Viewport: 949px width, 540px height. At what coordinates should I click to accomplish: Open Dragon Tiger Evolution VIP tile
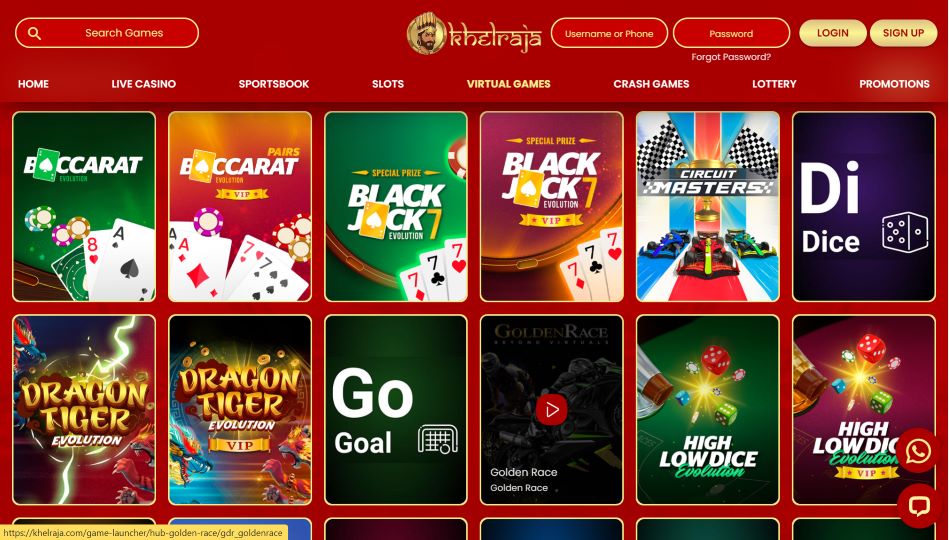pyautogui.click(x=240, y=410)
